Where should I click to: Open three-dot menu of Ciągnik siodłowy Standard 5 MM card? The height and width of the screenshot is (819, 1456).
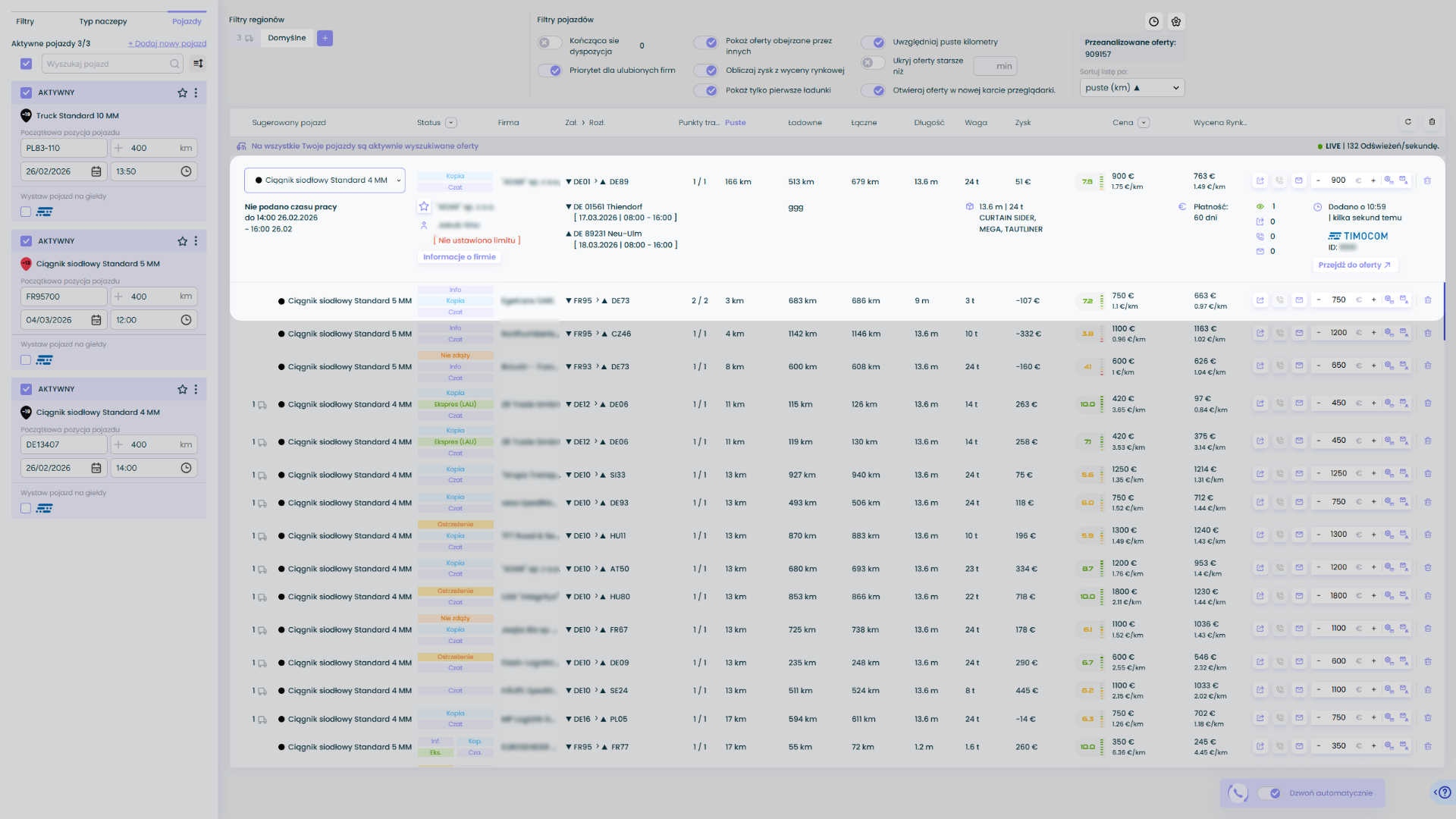(x=196, y=241)
